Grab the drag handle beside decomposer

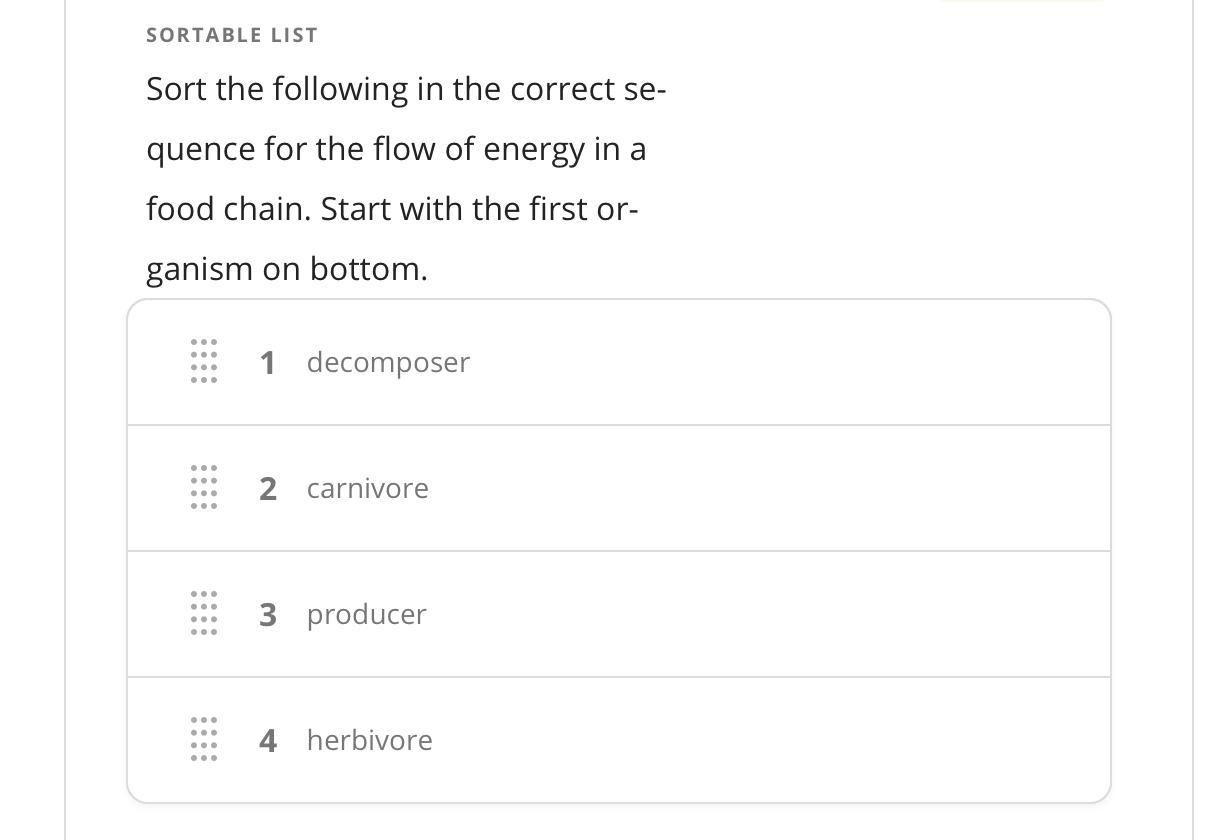click(x=203, y=361)
